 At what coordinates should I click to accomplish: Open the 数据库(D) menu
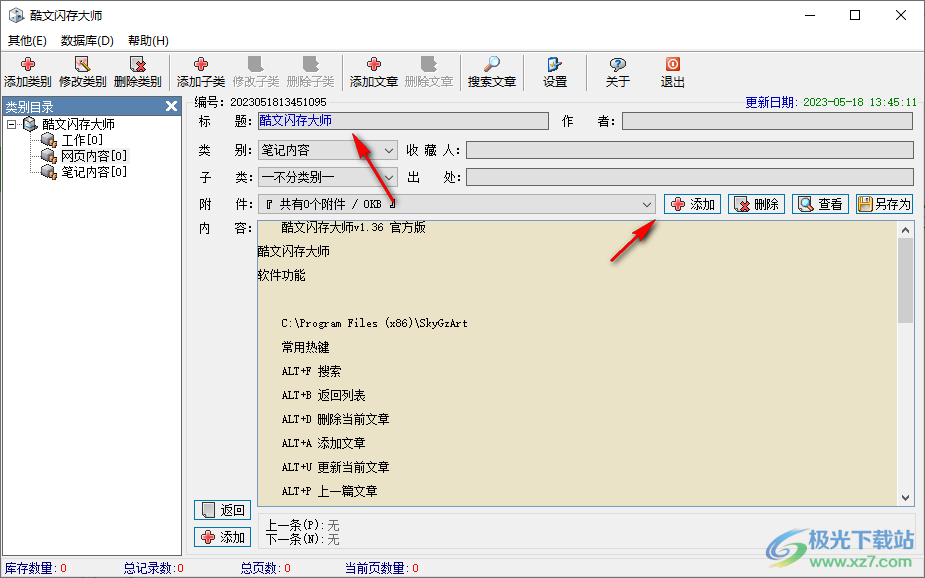click(x=87, y=41)
